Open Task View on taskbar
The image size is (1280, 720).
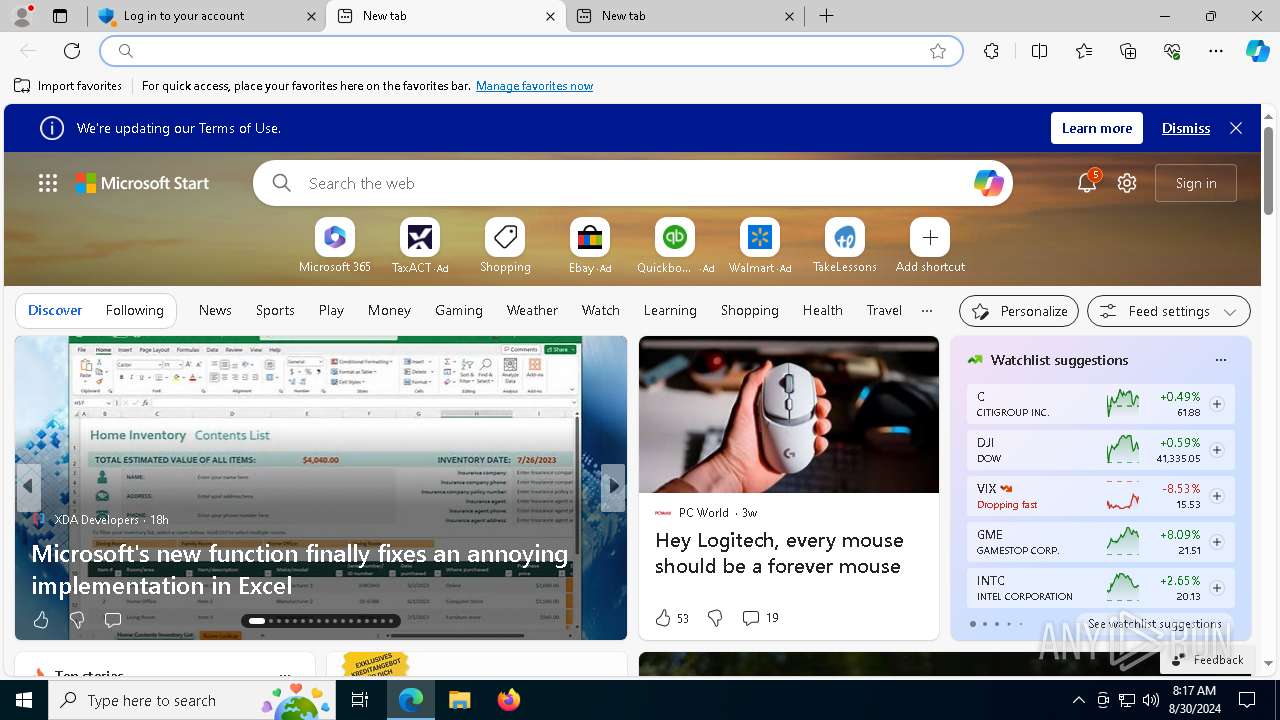click(360, 700)
